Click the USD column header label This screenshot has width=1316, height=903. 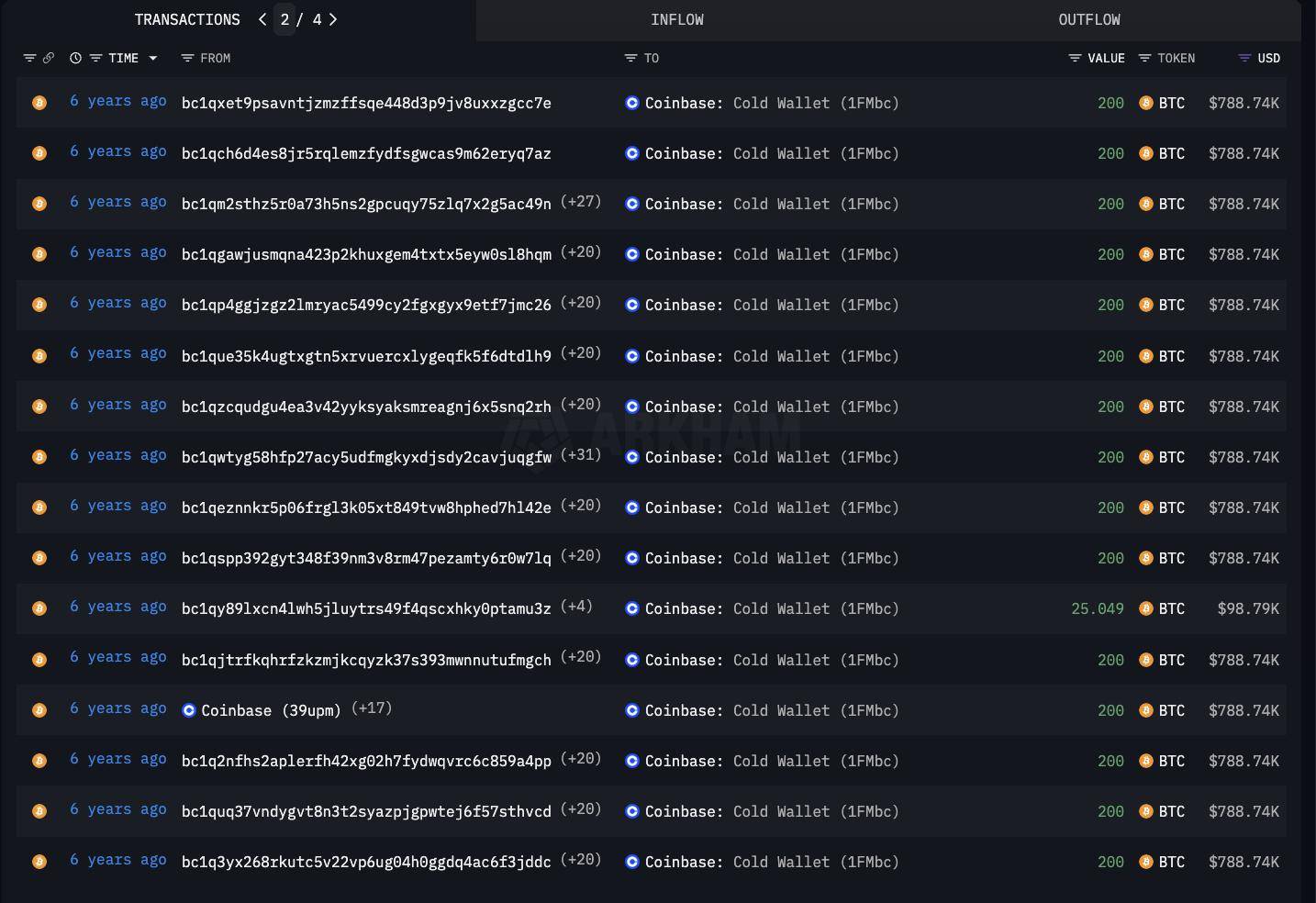pyautogui.click(x=1268, y=58)
